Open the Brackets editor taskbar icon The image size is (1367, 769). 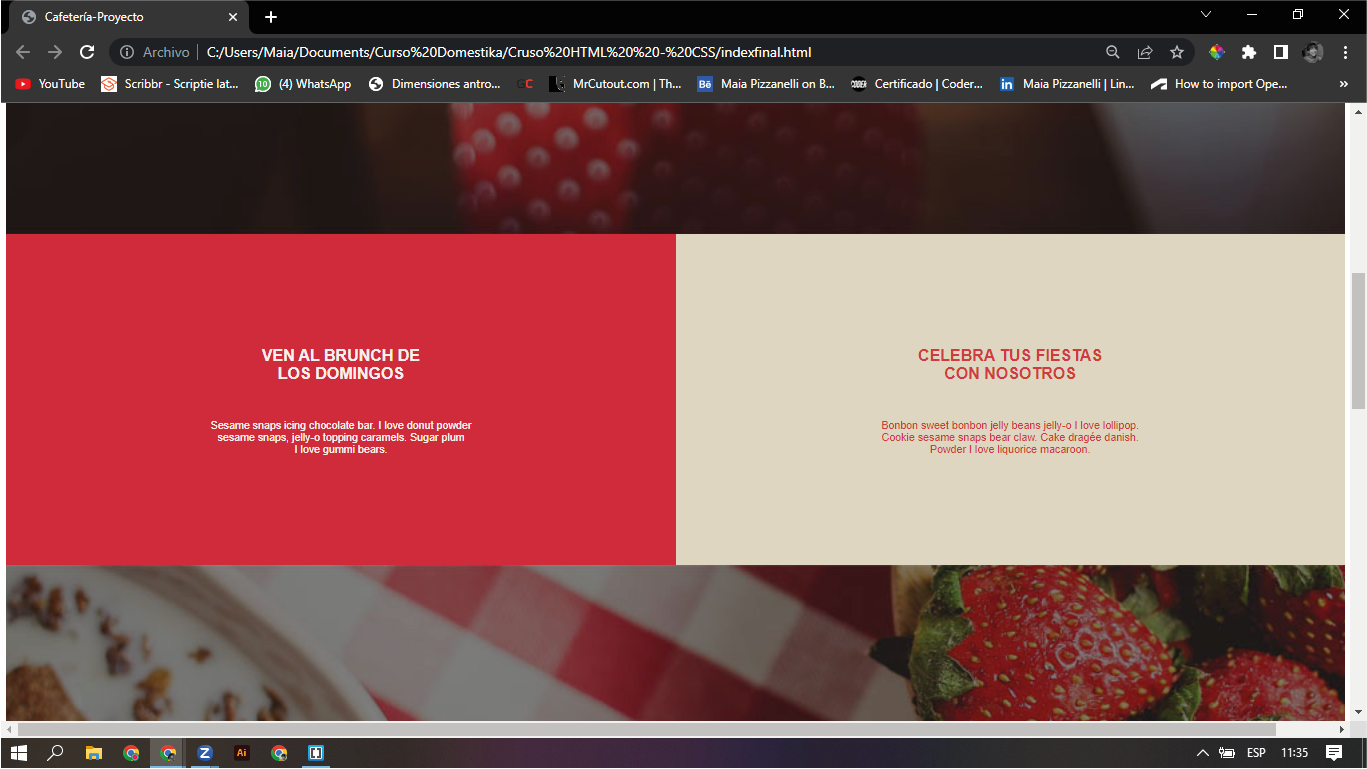[316, 753]
